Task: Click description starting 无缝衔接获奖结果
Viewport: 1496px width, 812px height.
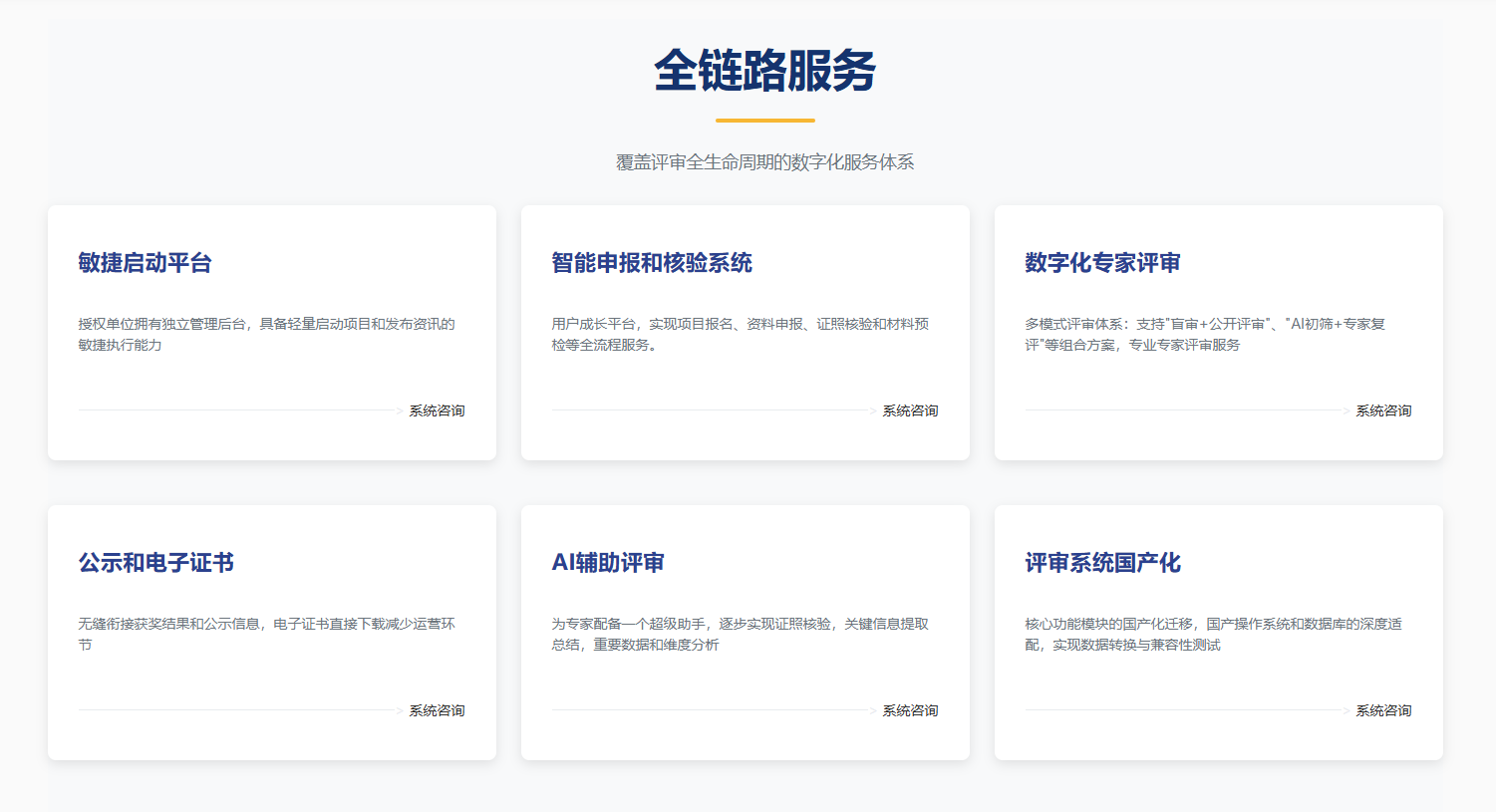Action: click(266, 634)
